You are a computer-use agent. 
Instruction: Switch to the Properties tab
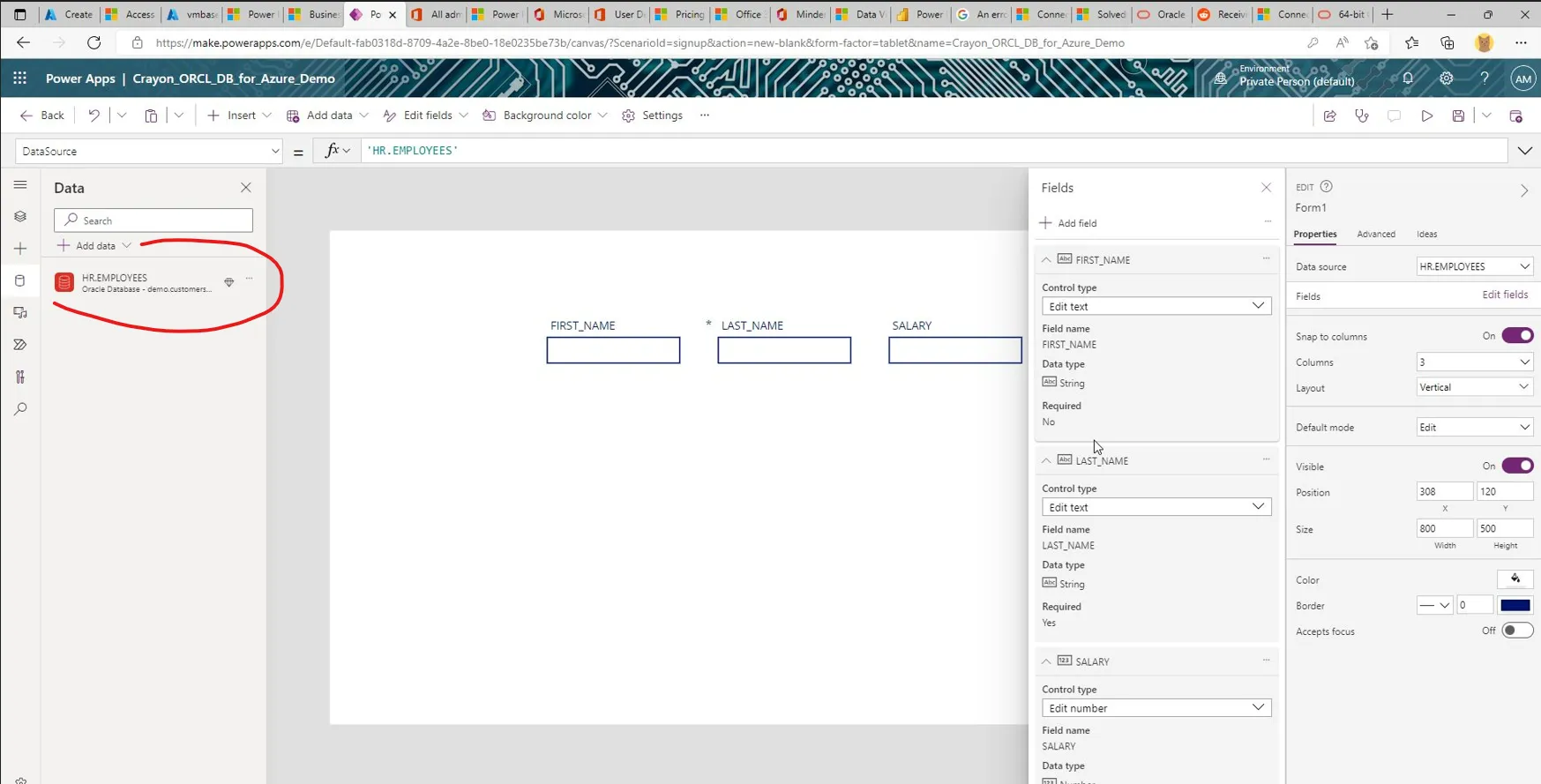1315,235
